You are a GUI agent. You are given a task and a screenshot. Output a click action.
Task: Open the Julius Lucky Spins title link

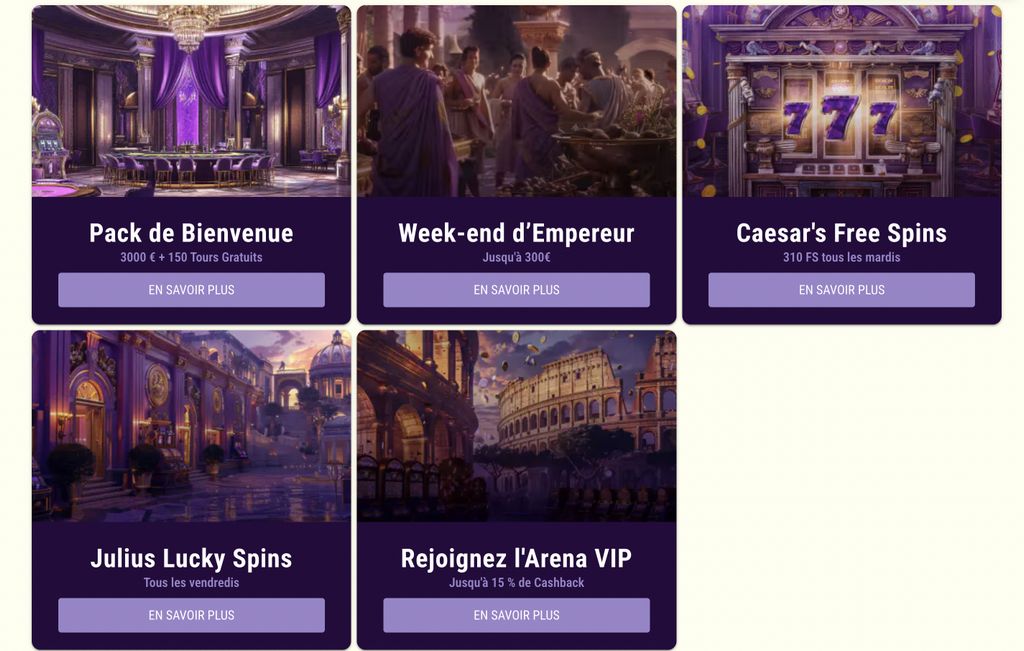[191, 559]
